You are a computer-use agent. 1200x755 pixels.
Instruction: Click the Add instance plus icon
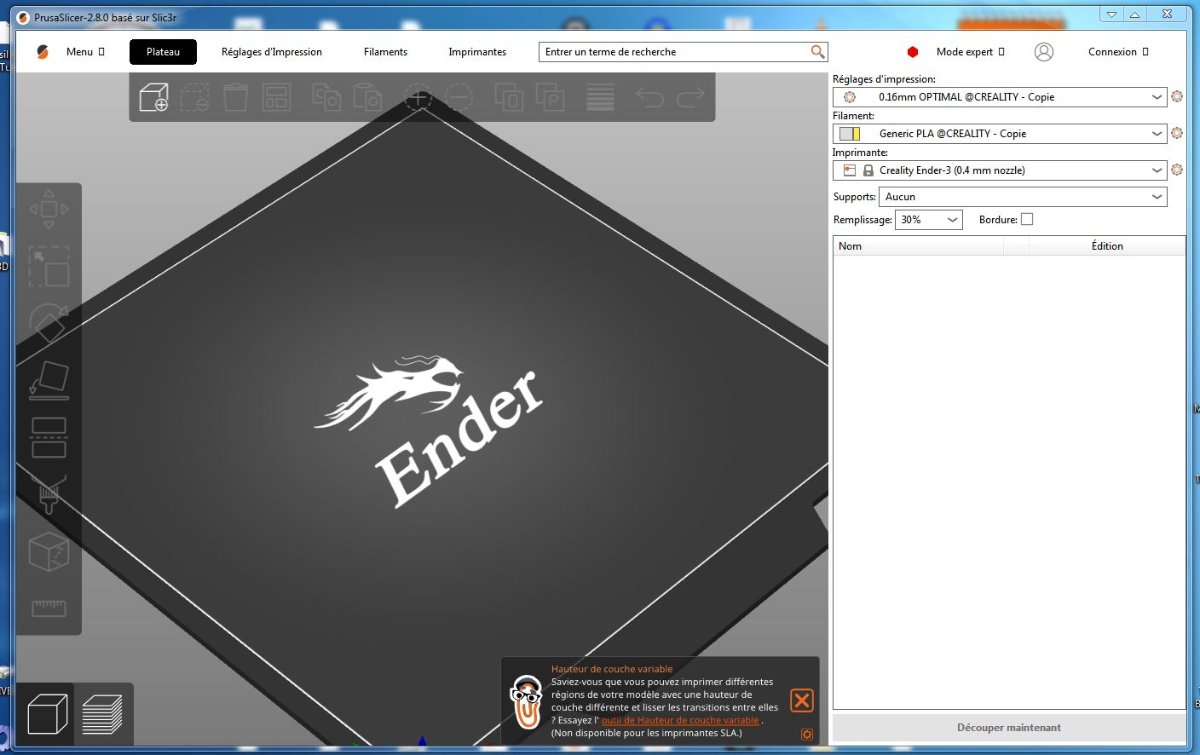[x=418, y=97]
